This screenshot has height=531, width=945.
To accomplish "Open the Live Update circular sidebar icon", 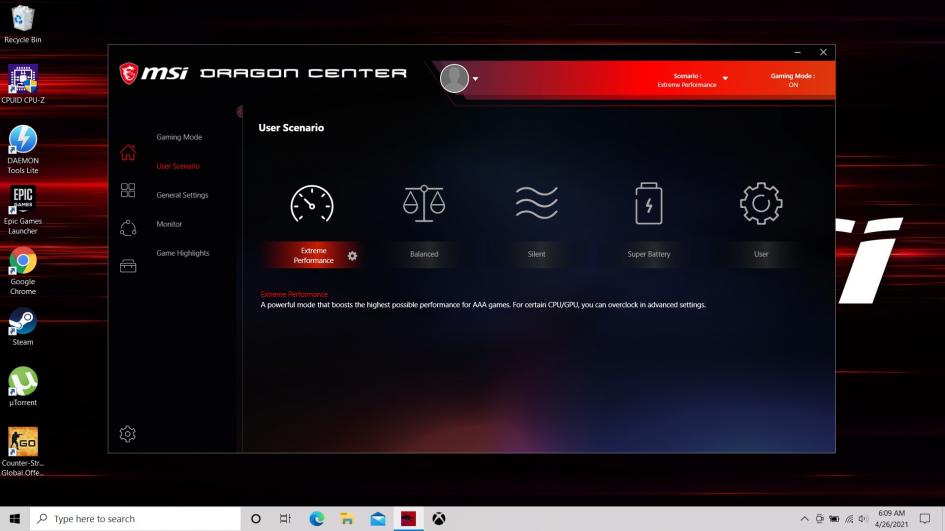I will tap(128, 228).
